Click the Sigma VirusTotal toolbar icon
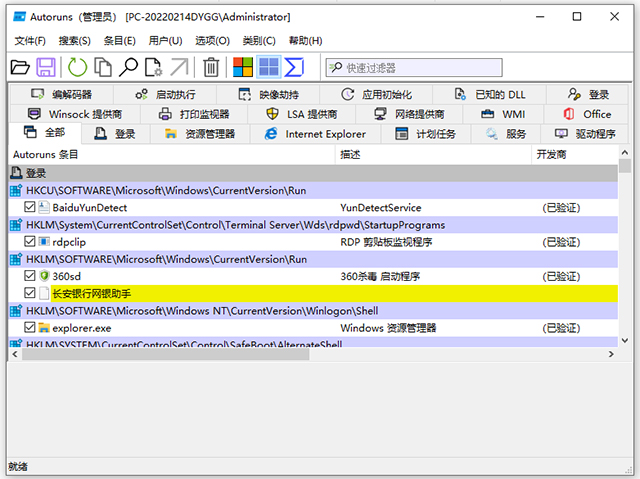The image size is (640, 479). [294, 67]
